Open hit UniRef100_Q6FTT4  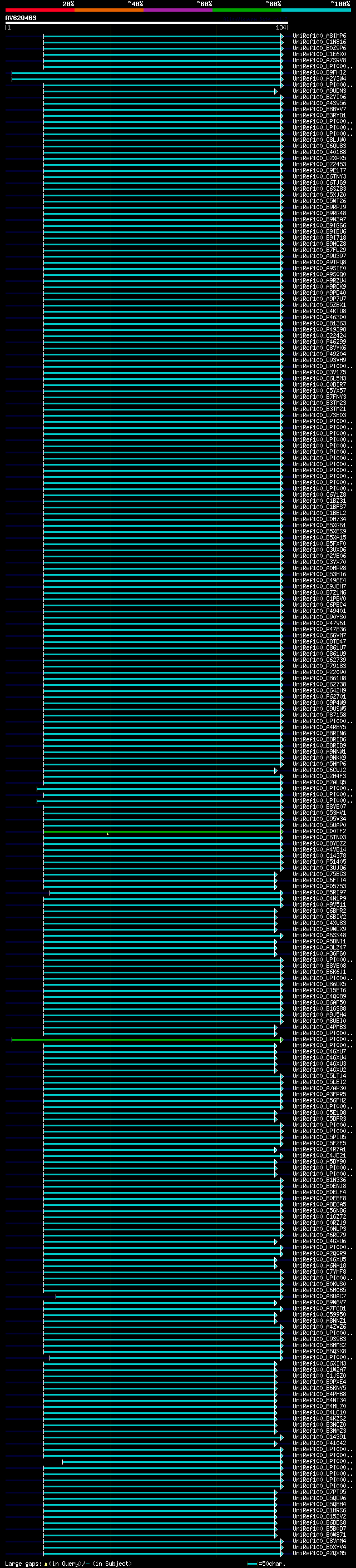(x=319, y=880)
